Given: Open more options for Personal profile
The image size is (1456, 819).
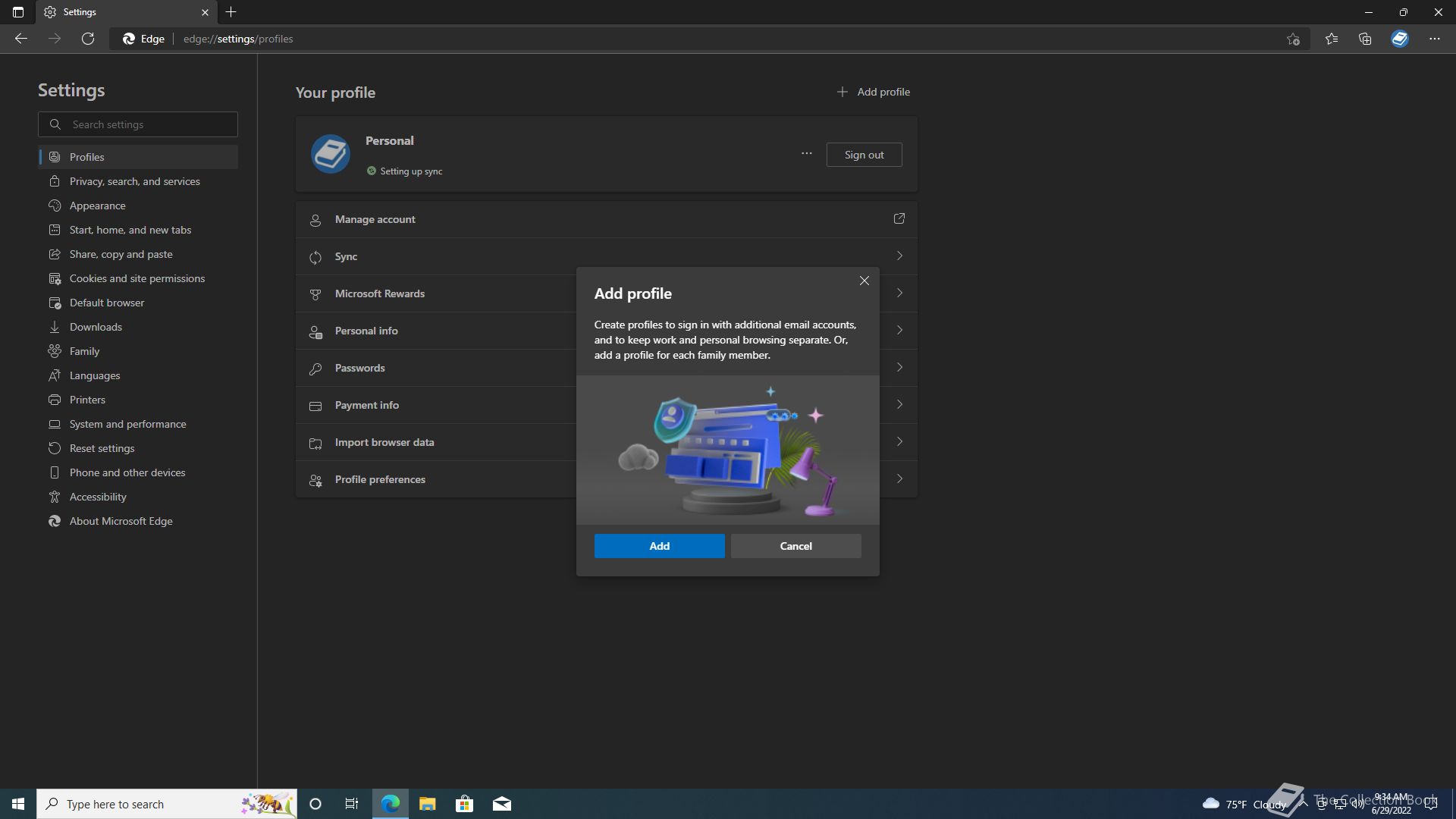Looking at the screenshot, I should 806,154.
